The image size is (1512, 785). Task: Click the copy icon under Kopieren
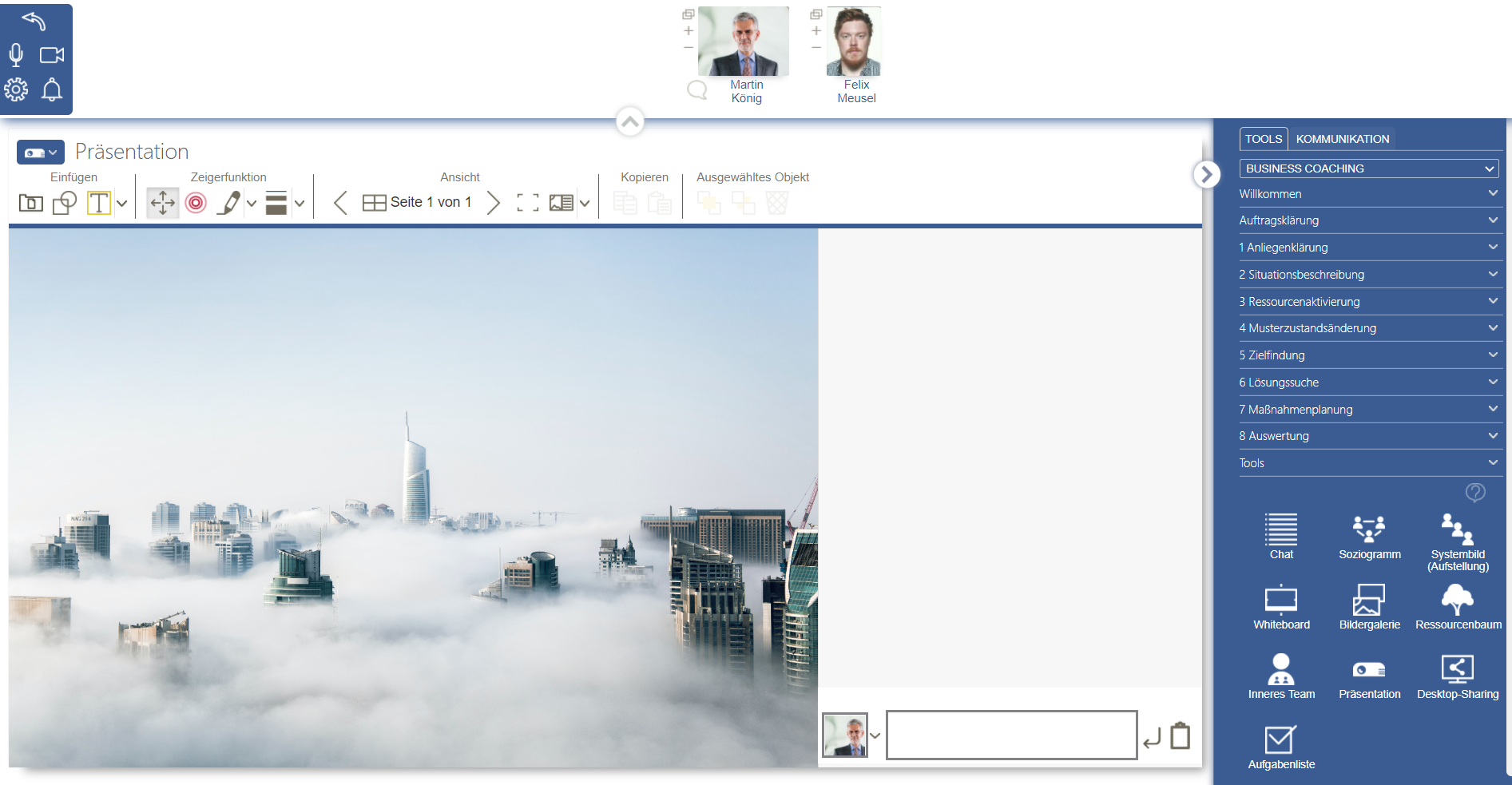(x=625, y=203)
